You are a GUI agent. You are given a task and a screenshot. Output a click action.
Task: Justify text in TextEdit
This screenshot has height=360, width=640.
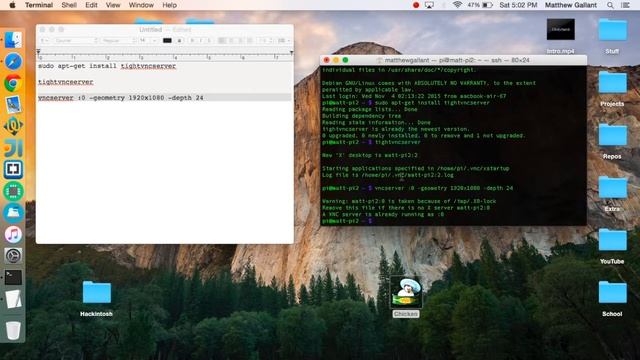pyautogui.click(x=249, y=40)
